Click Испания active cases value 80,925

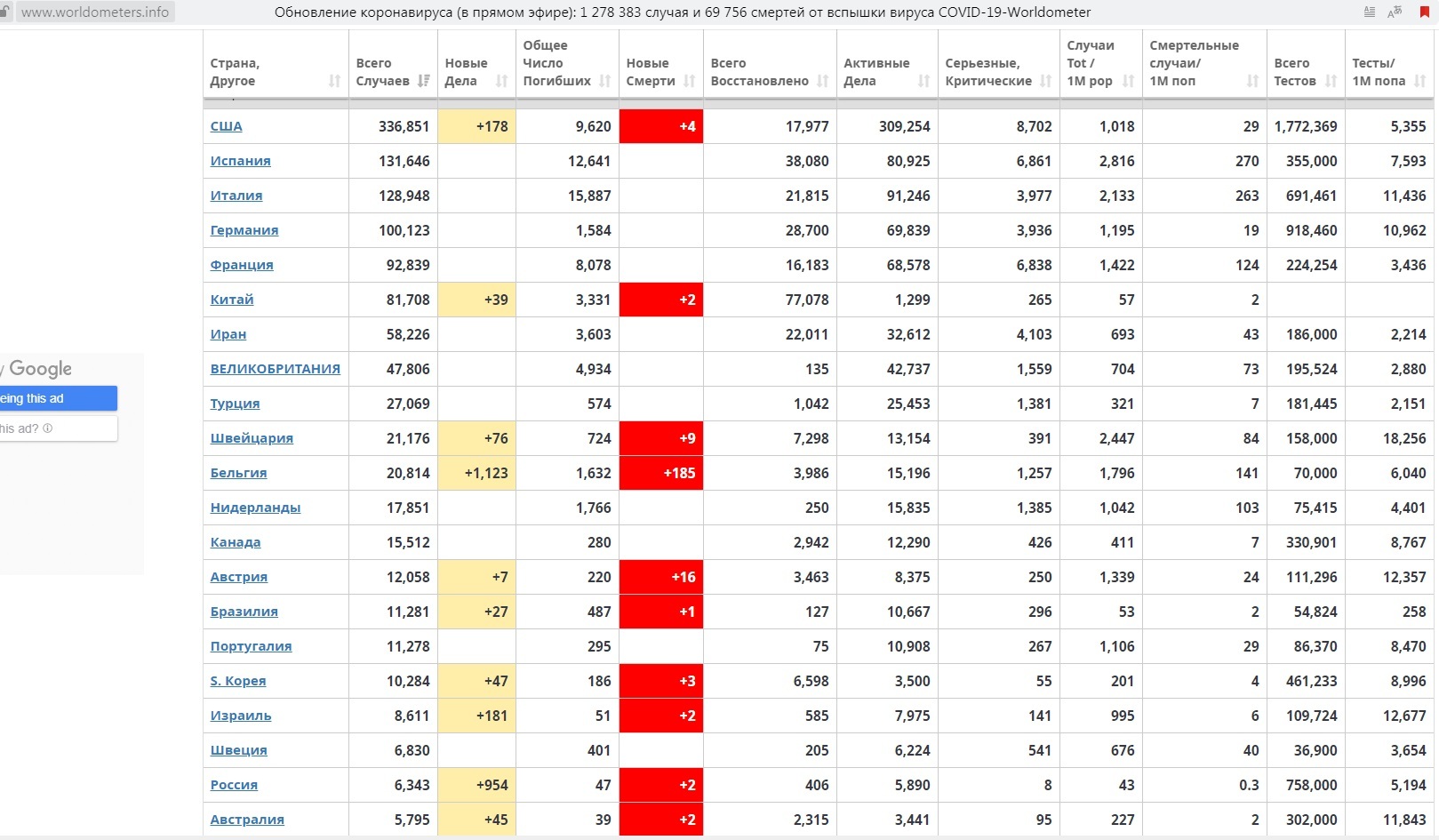(908, 161)
